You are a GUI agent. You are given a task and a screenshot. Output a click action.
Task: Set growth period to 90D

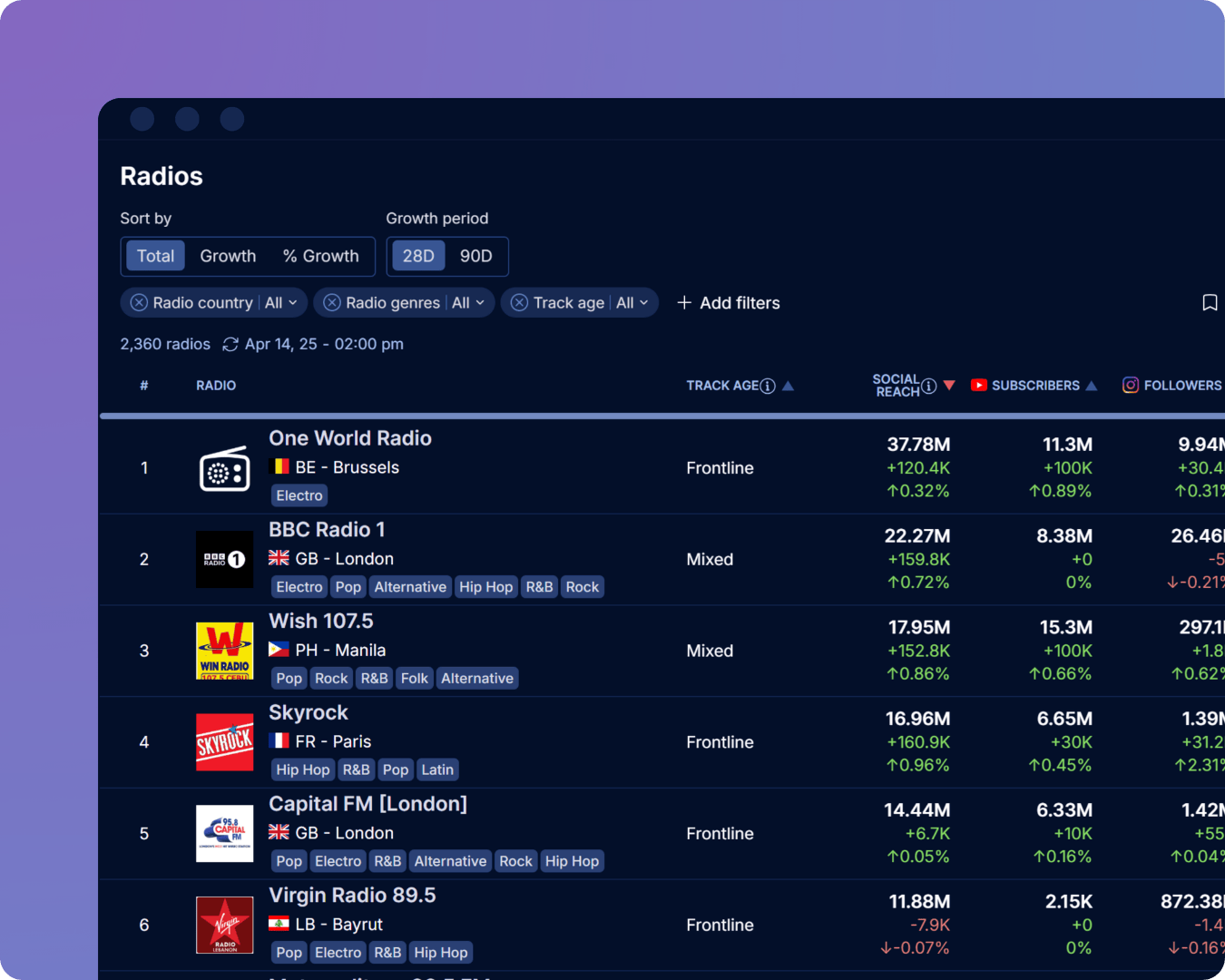click(475, 257)
